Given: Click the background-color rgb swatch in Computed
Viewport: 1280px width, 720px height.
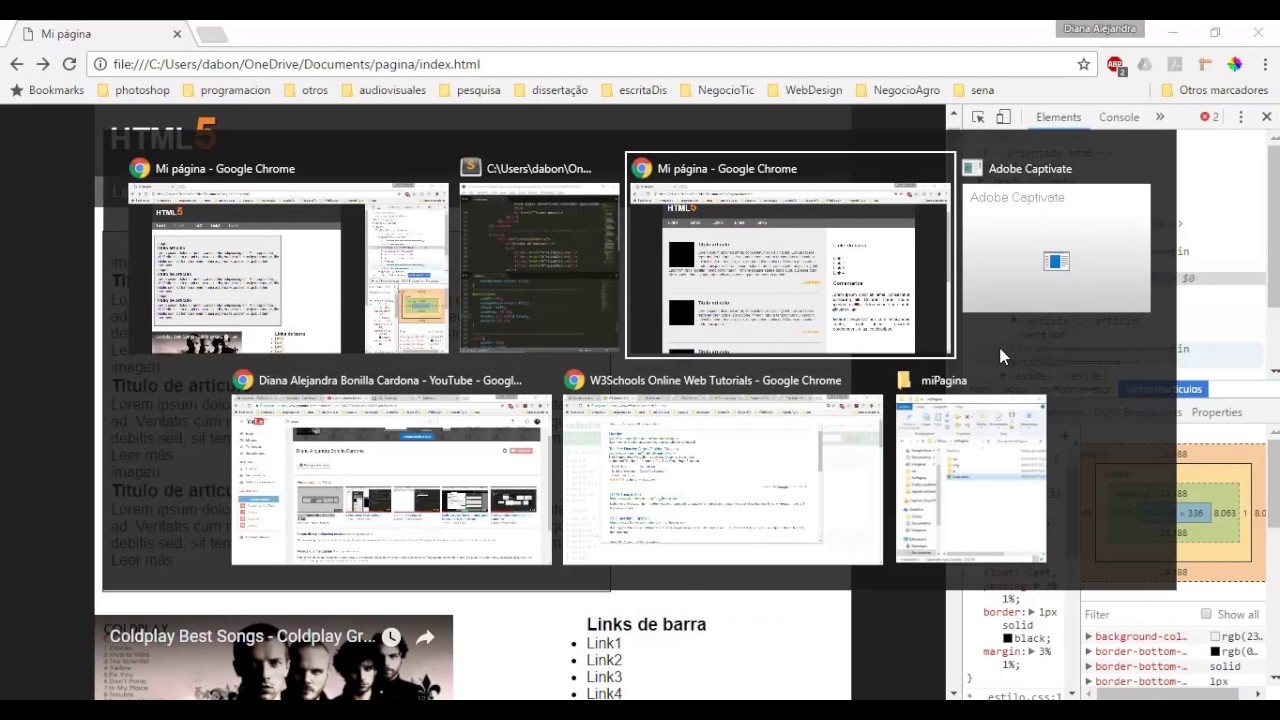Looking at the screenshot, I should pos(1215,637).
